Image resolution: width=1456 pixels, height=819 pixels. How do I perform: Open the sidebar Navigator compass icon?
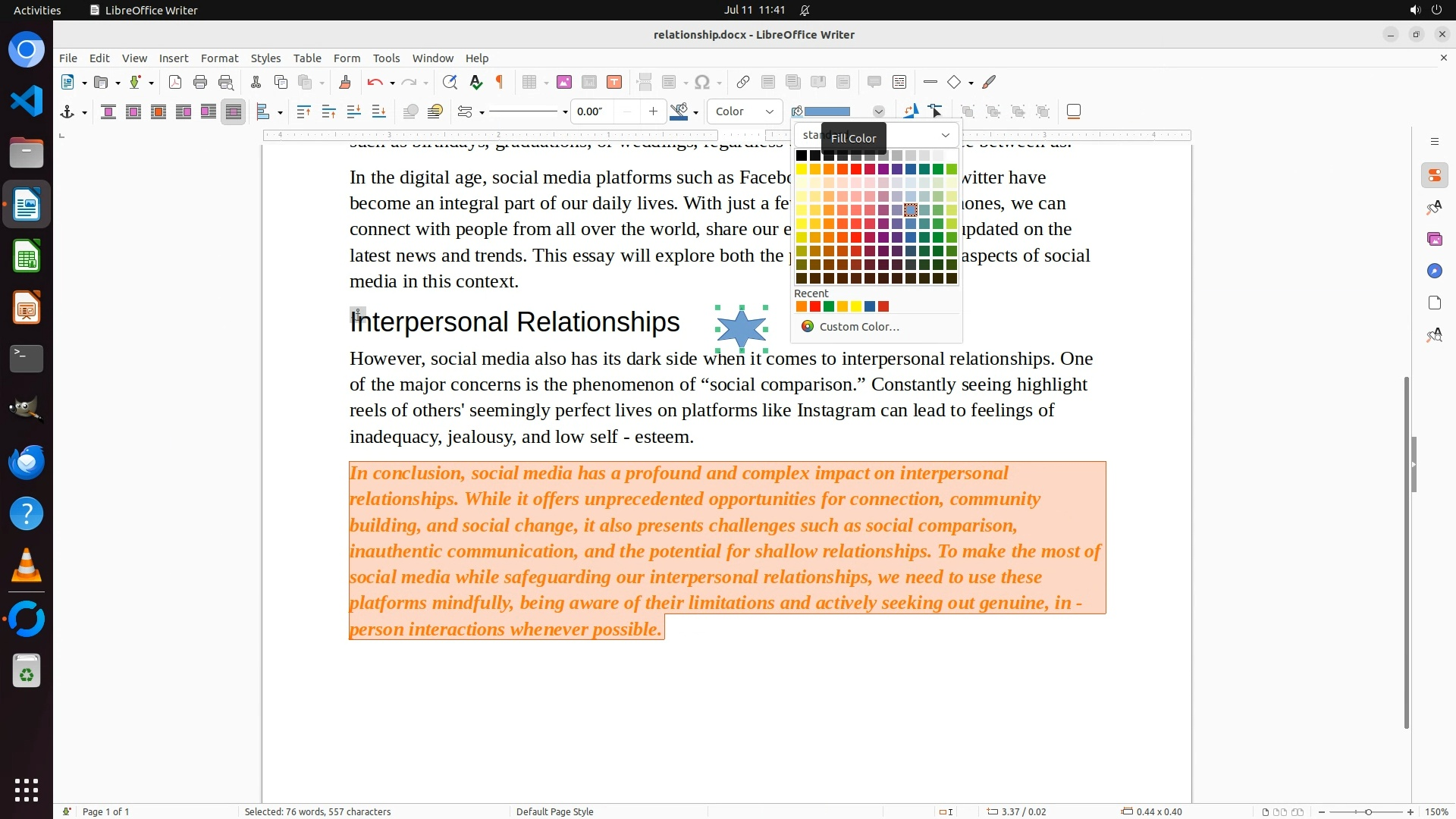tap(1434, 271)
